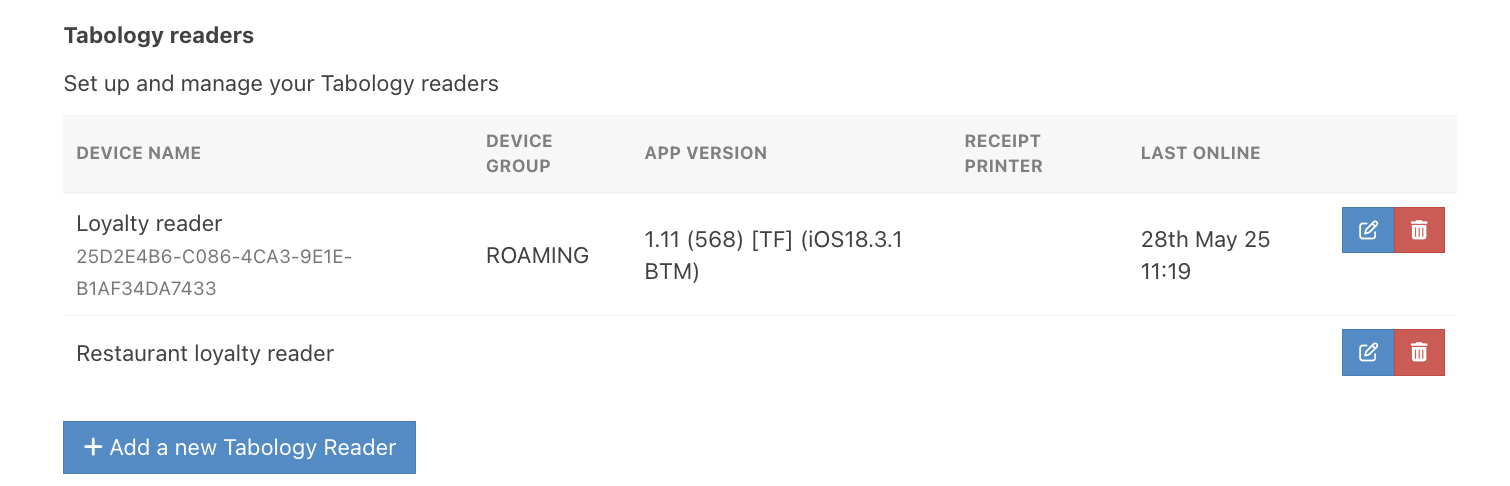Click the ROAMING device group cell

tap(537, 255)
